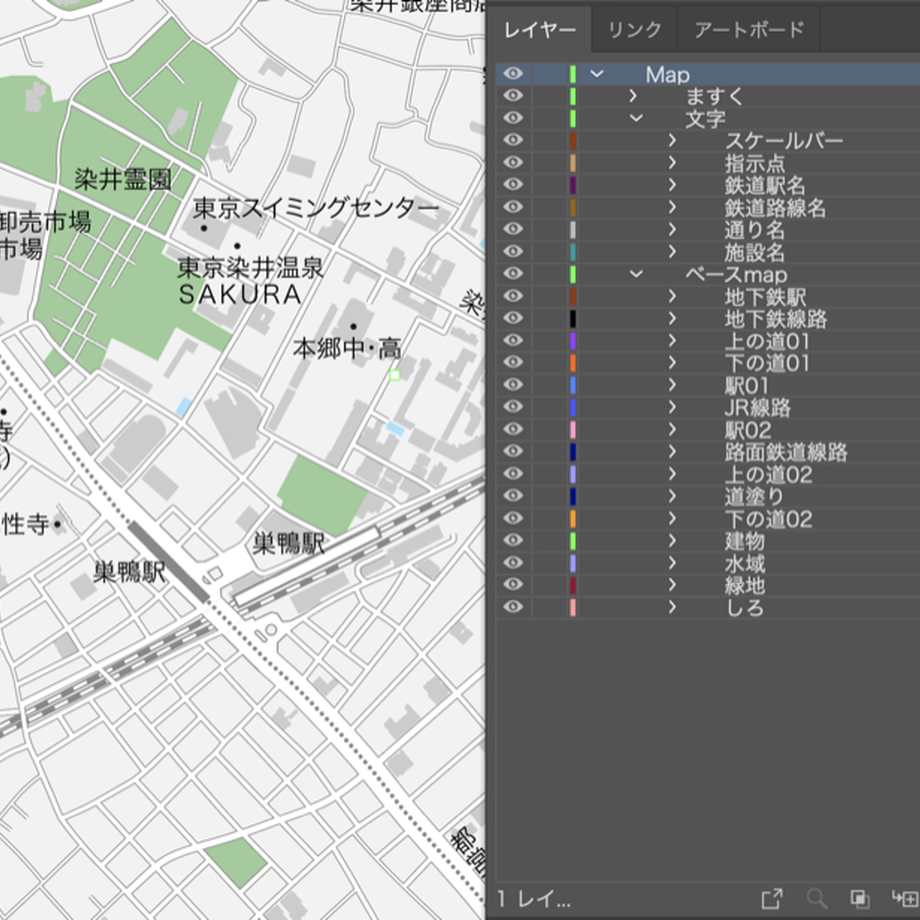The width and height of the screenshot is (920, 920).
Task: Click the Create New Sublayer icon
Action: point(904,898)
